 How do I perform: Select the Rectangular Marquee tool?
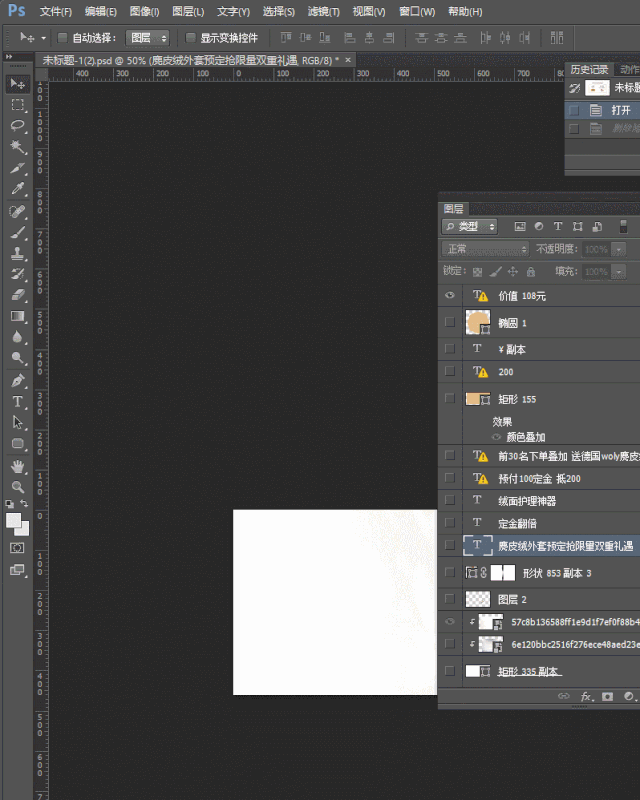click(x=17, y=105)
